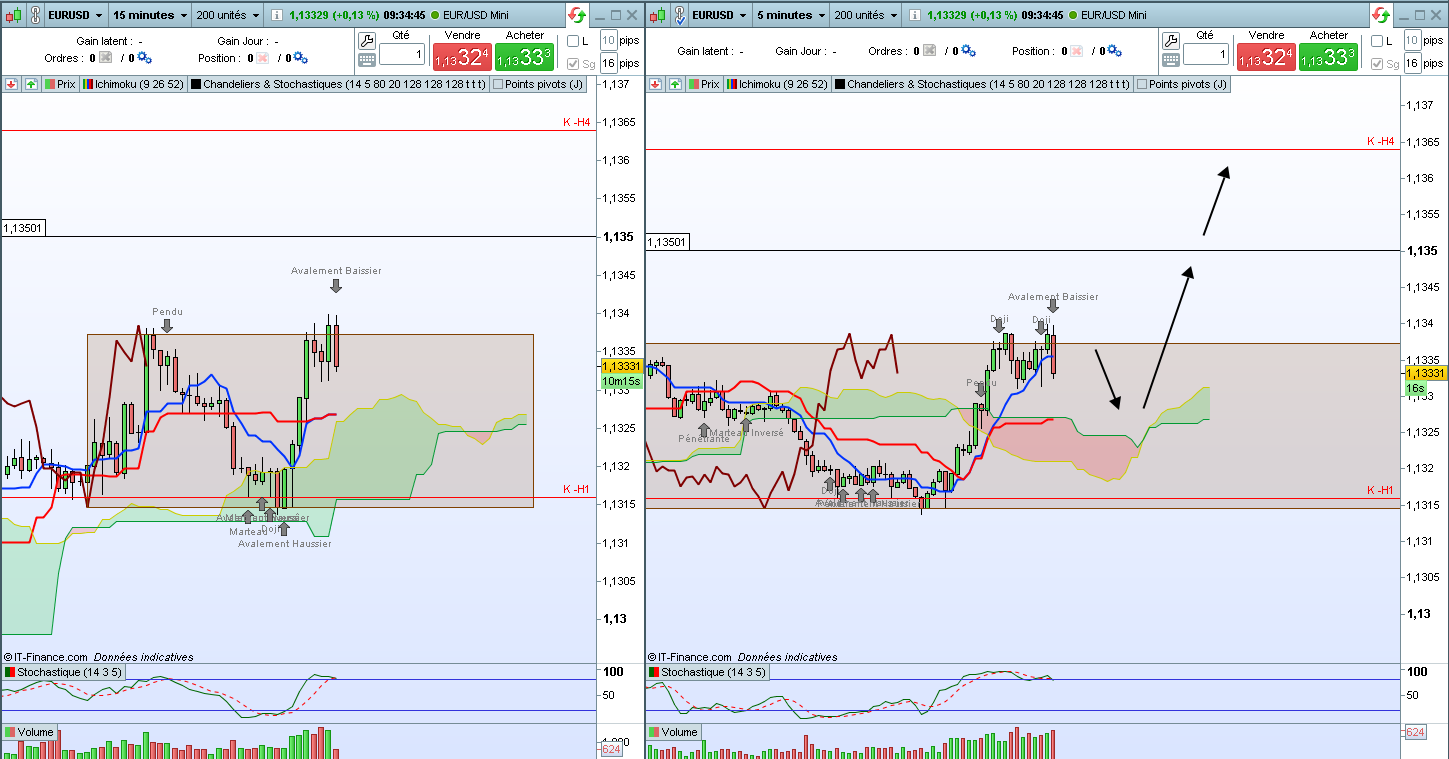
Task: Open chart style icon in 5 minutes window
Action: tap(657, 15)
